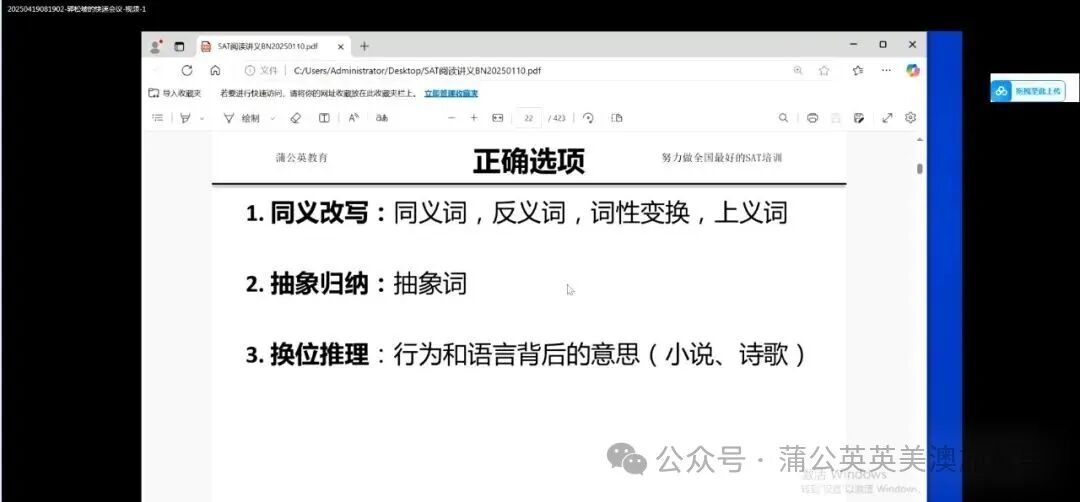This screenshot has height=502, width=1080.
Task: Open a new browser tab
Action: [x=364, y=46]
